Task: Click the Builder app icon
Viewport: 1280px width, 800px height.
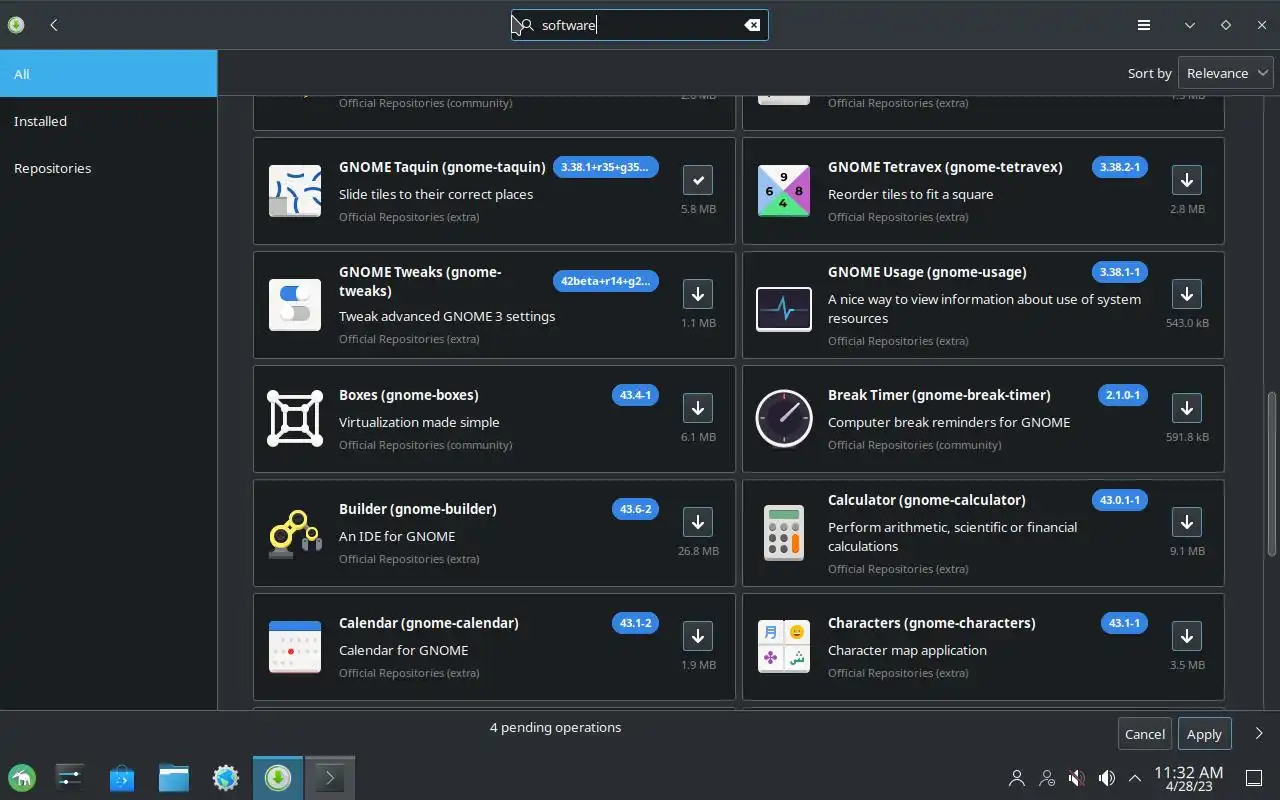Action: tap(295, 533)
